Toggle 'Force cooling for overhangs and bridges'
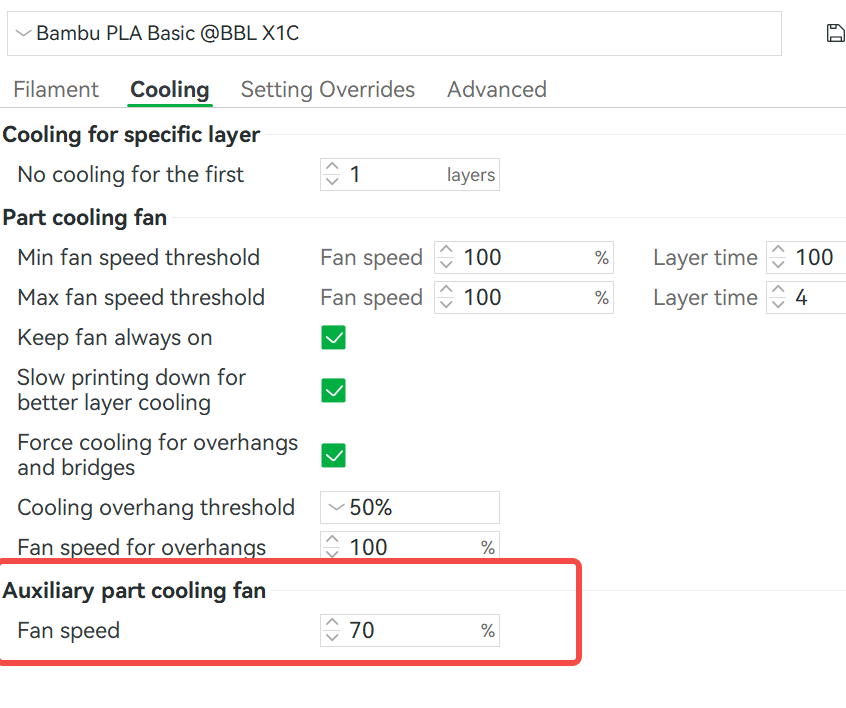Image resolution: width=846 pixels, height=708 pixels. (x=333, y=455)
